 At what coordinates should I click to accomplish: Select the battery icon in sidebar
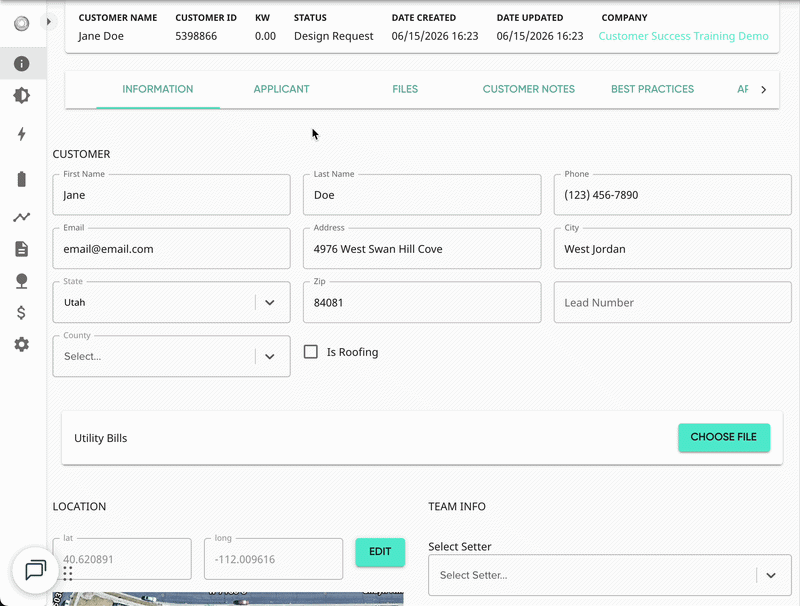click(21, 179)
